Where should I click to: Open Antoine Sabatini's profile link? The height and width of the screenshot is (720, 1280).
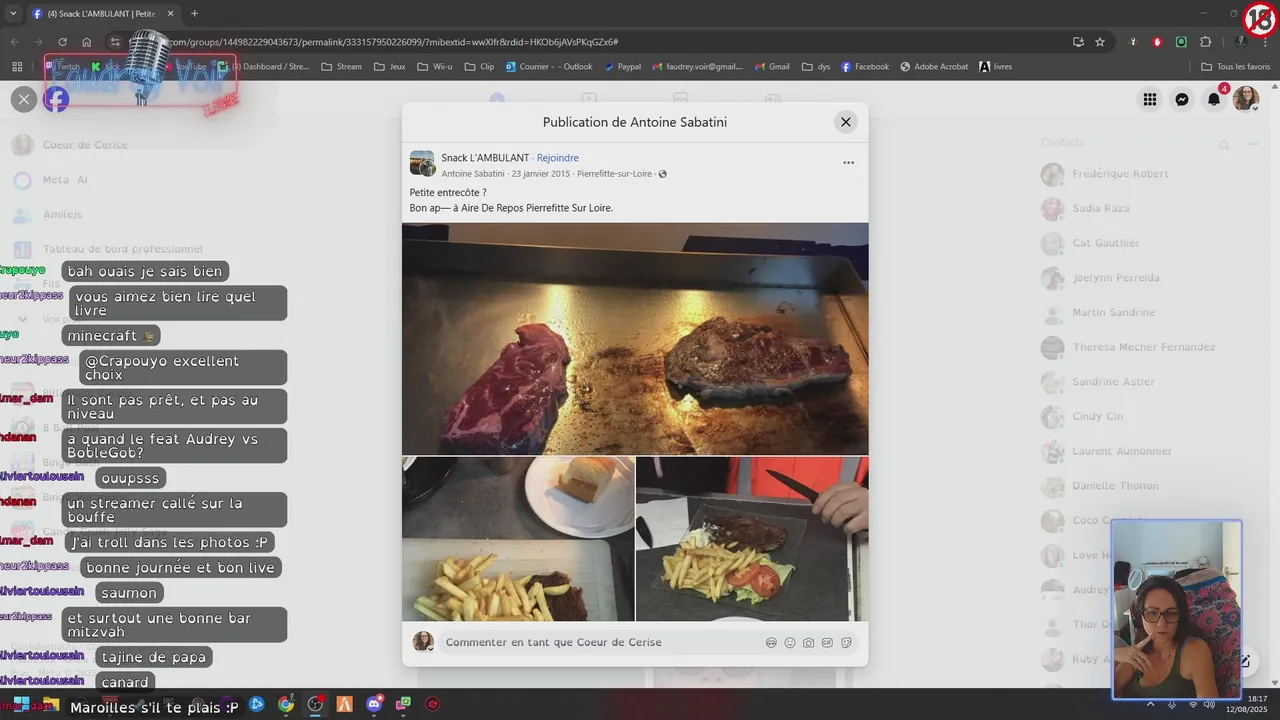[473, 174]
